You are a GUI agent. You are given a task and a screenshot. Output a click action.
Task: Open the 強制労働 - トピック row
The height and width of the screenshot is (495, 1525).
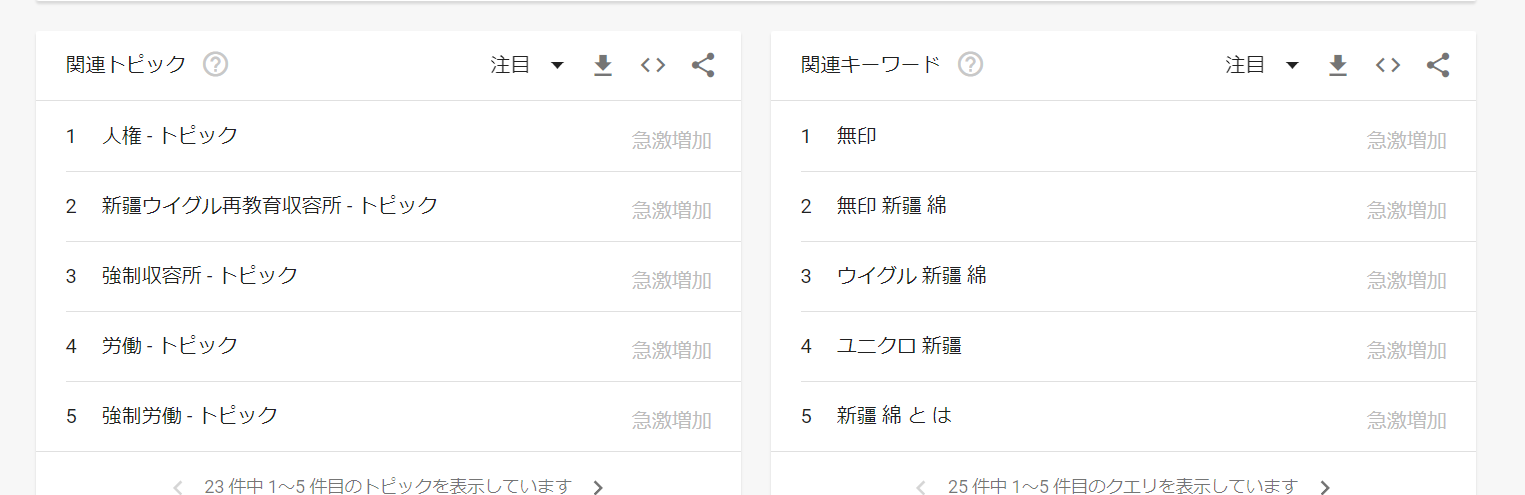pos(388,416)
